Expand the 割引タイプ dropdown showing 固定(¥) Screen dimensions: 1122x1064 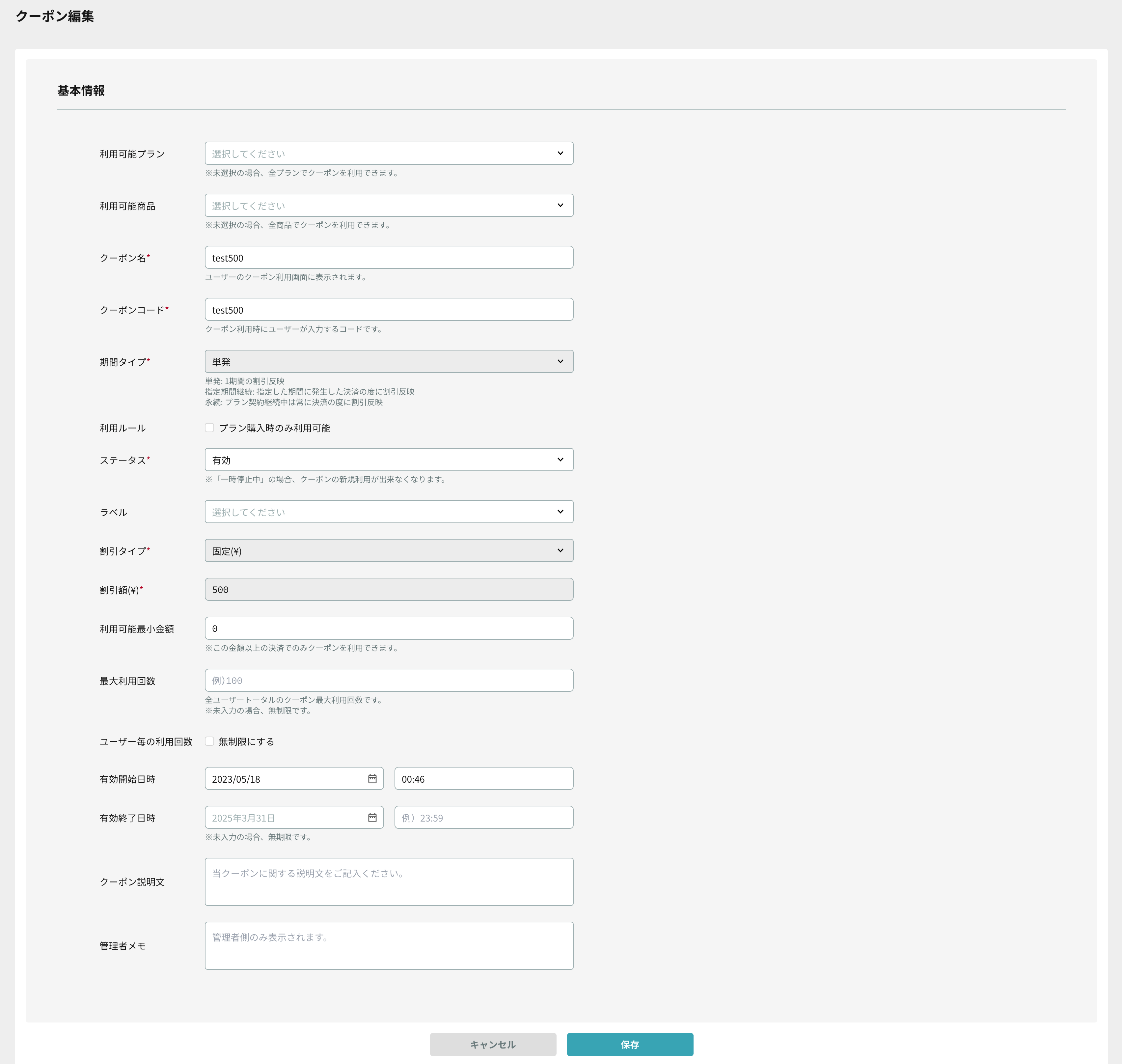(389, 550)
